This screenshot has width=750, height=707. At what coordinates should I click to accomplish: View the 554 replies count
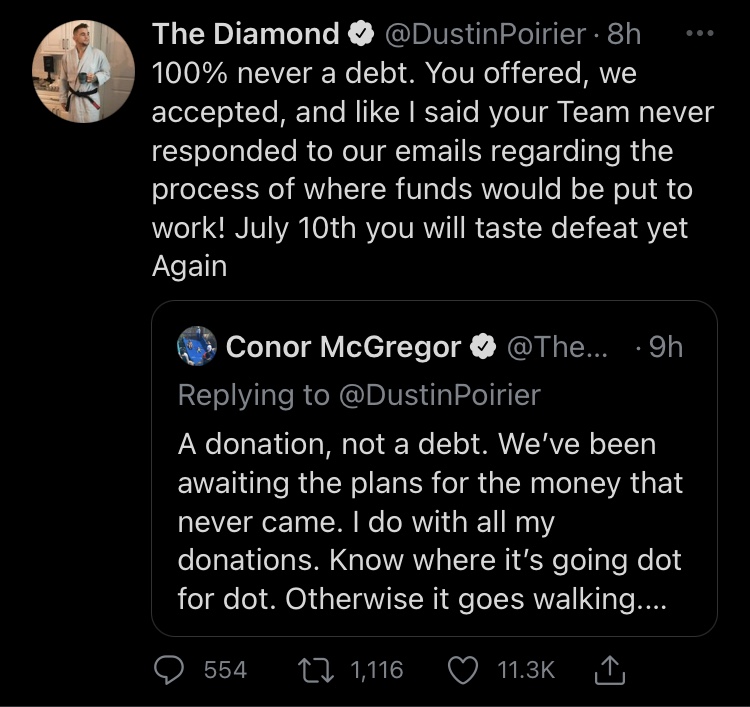225,670
